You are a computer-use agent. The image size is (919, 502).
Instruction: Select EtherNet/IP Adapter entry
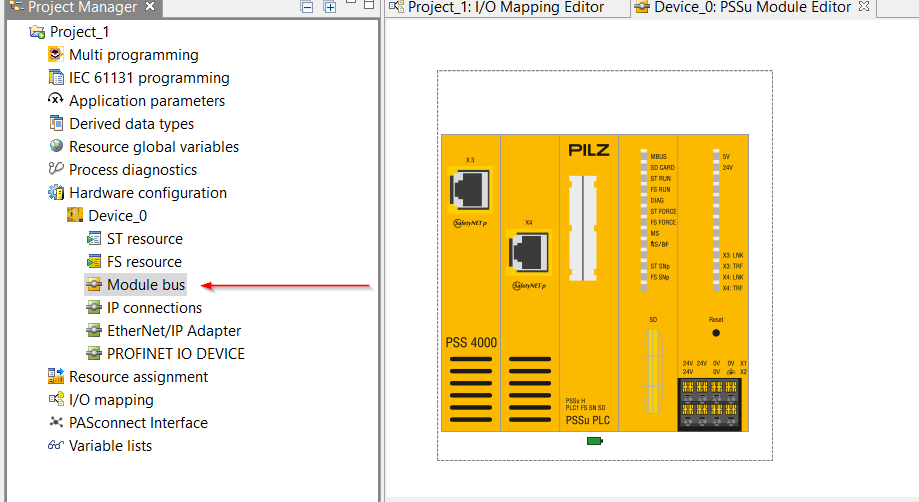174,331
